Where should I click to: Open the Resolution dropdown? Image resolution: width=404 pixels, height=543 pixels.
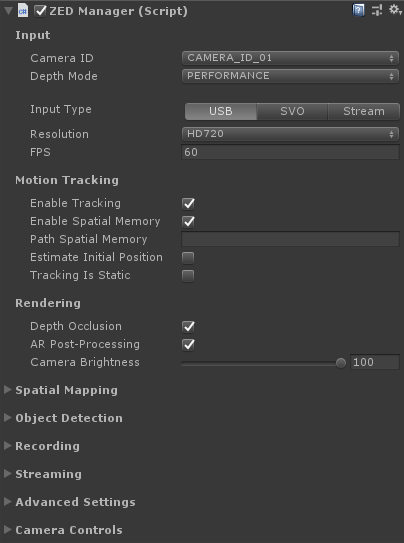(x=290, y=134)
